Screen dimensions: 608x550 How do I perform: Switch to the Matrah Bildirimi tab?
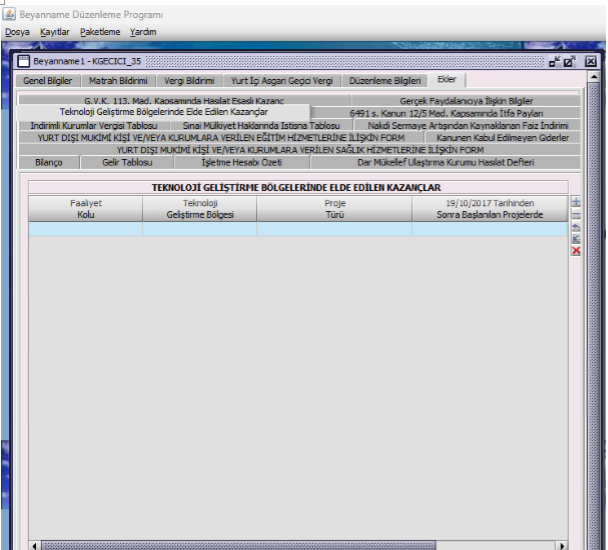(118, 80)
